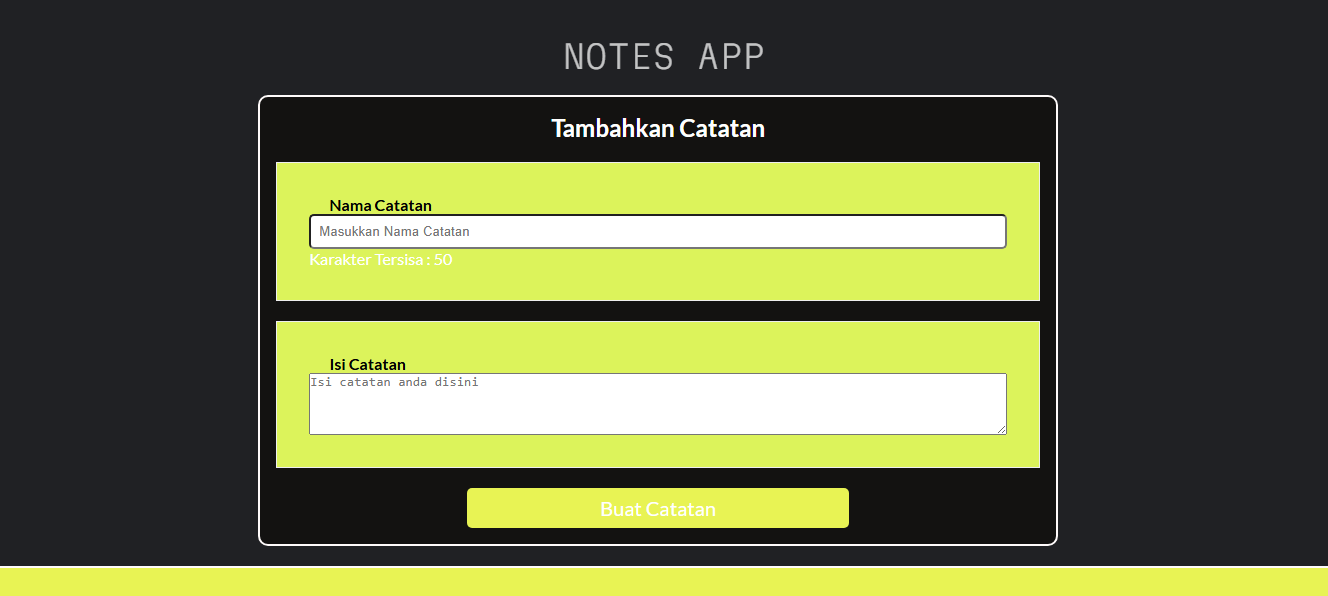
Task: Click inside the Isi Catatan textarea
Action: coord(657,404)
